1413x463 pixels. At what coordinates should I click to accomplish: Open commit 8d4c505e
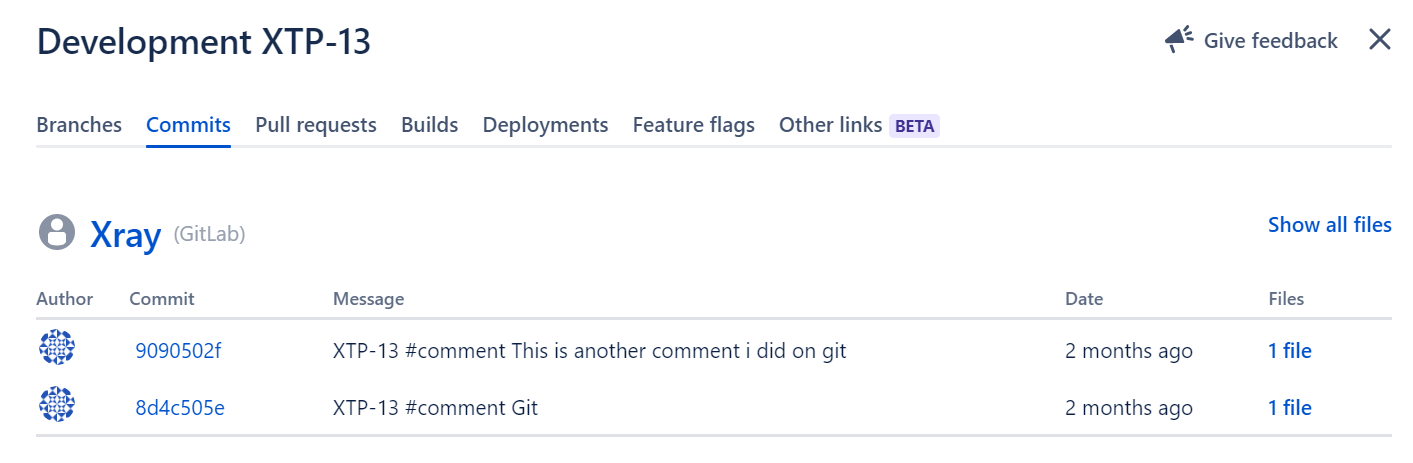coord(180,408)
